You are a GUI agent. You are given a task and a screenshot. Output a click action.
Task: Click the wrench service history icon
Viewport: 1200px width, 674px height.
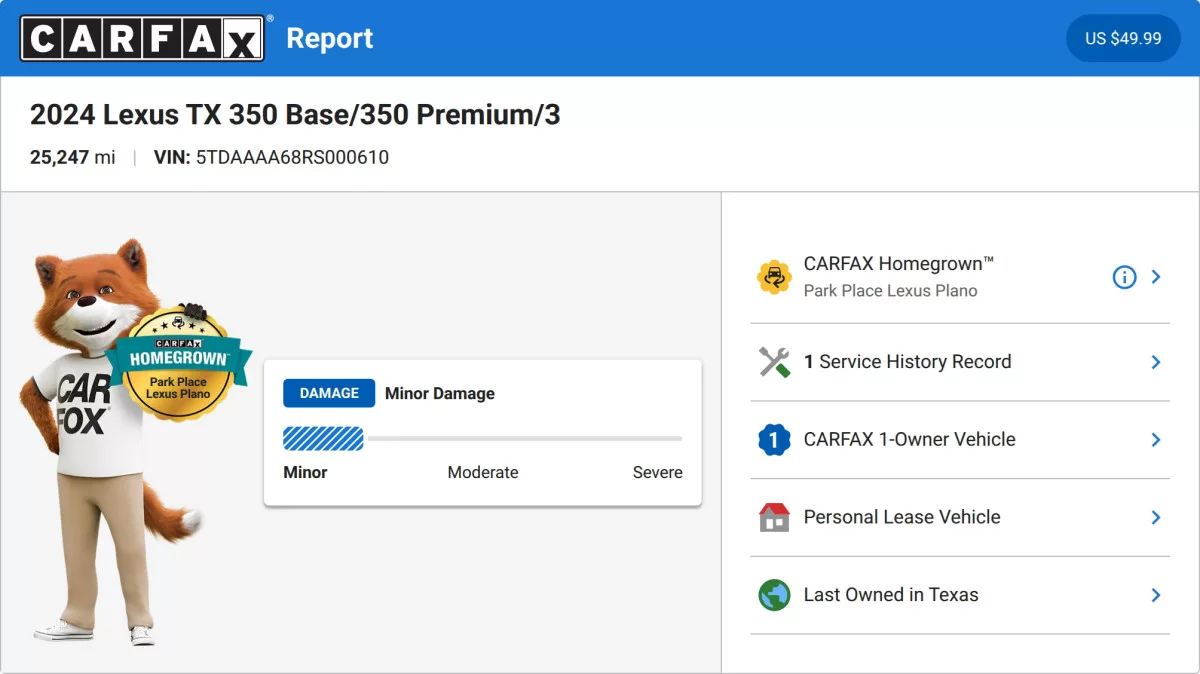pos(774,362)
